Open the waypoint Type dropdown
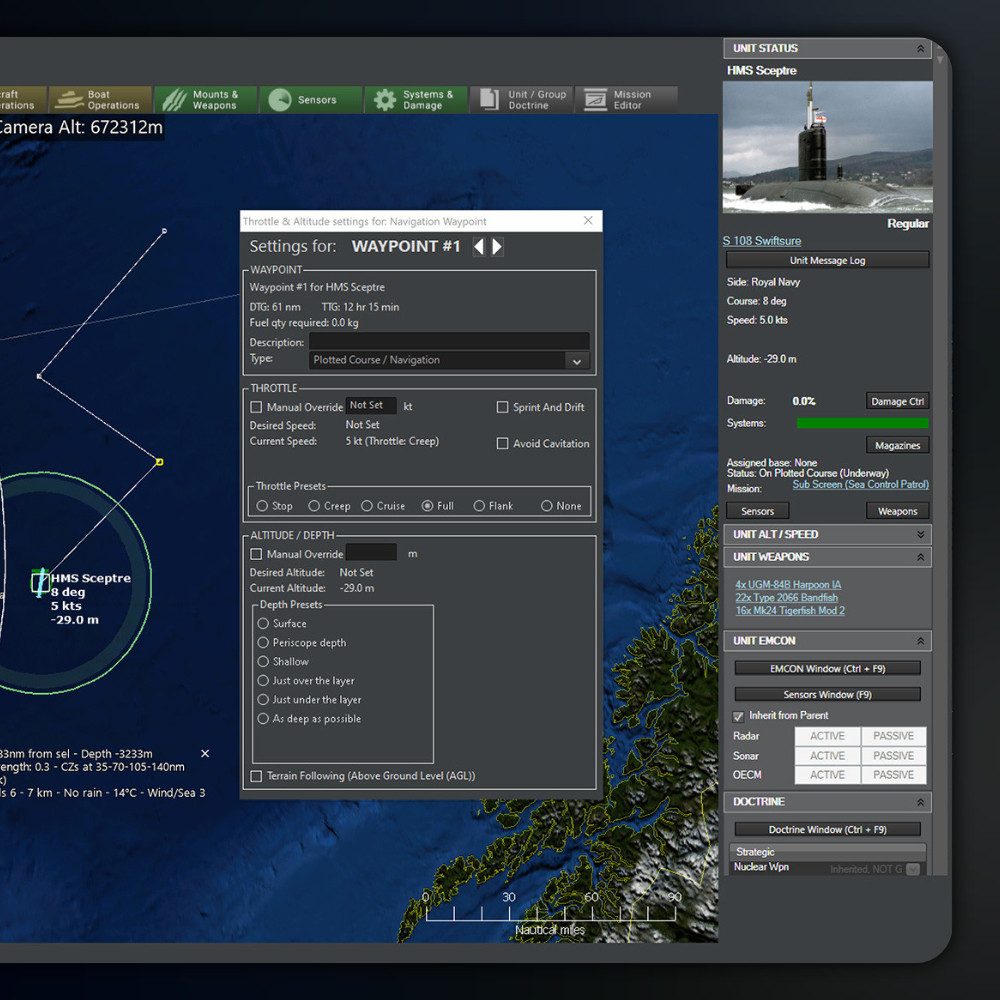The image size is (1000, 1000). [x=576, y=361]
